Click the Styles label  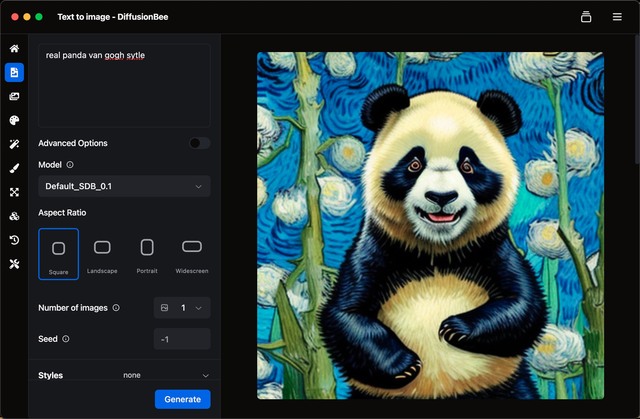[x=51, y=375]
